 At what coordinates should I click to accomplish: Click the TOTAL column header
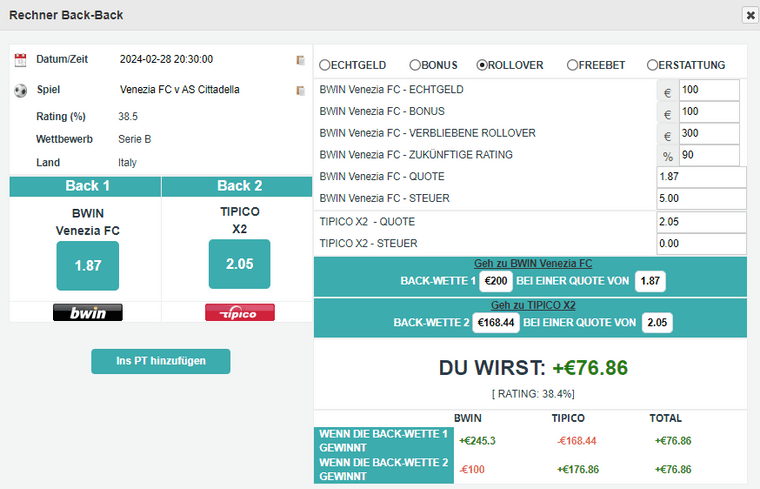[x=665, y=418]
